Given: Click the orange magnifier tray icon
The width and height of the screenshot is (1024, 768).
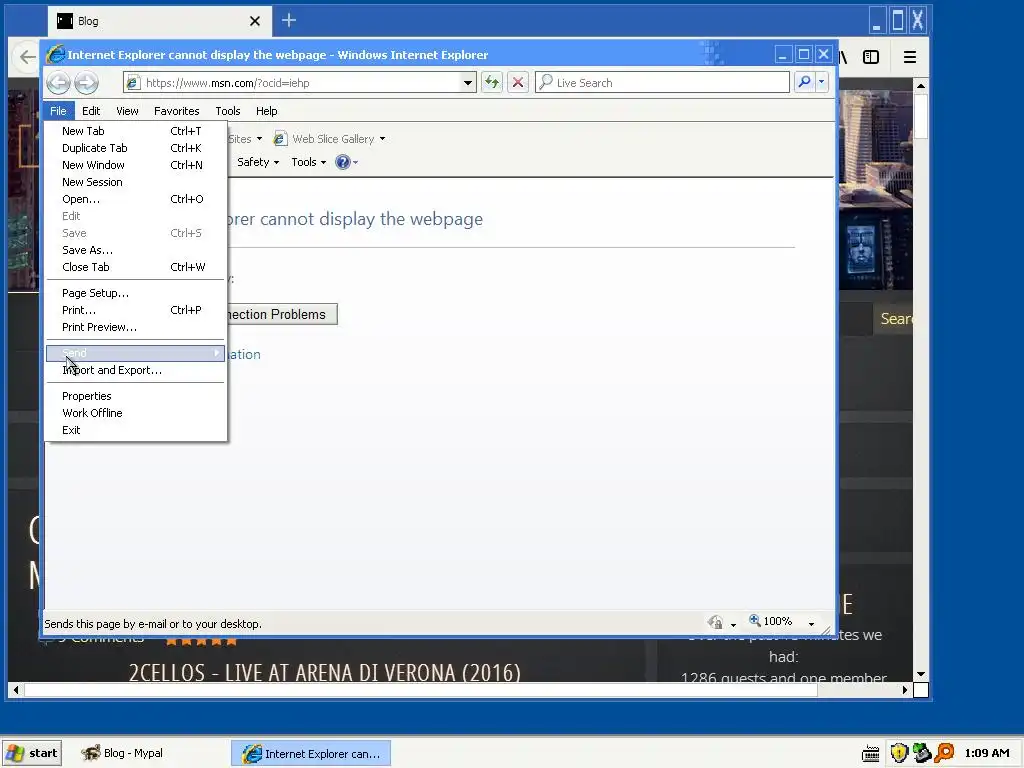Looking at the screenshot, I should (x=944, y=753).
